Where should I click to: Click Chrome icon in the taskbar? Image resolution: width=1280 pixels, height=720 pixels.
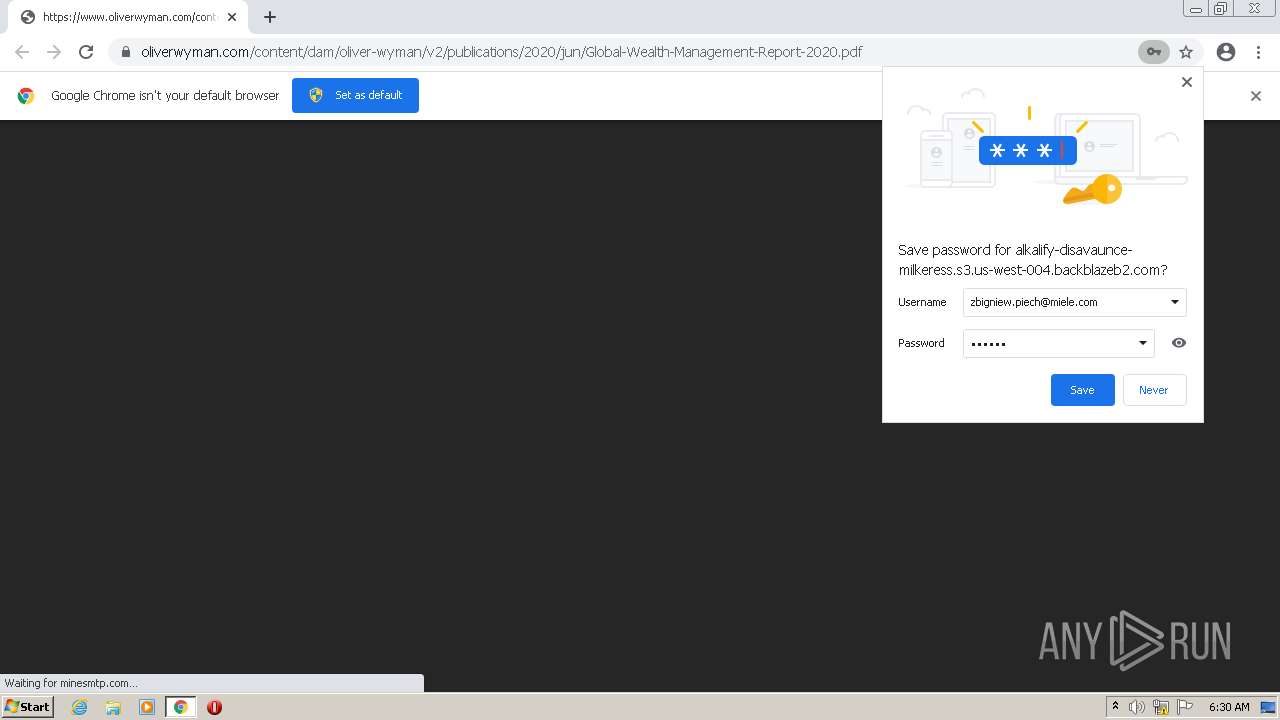(180, 707)
